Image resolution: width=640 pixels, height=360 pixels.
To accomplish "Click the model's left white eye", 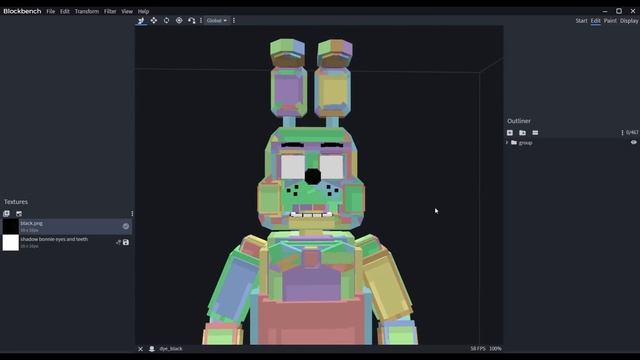I will [293, 167].
